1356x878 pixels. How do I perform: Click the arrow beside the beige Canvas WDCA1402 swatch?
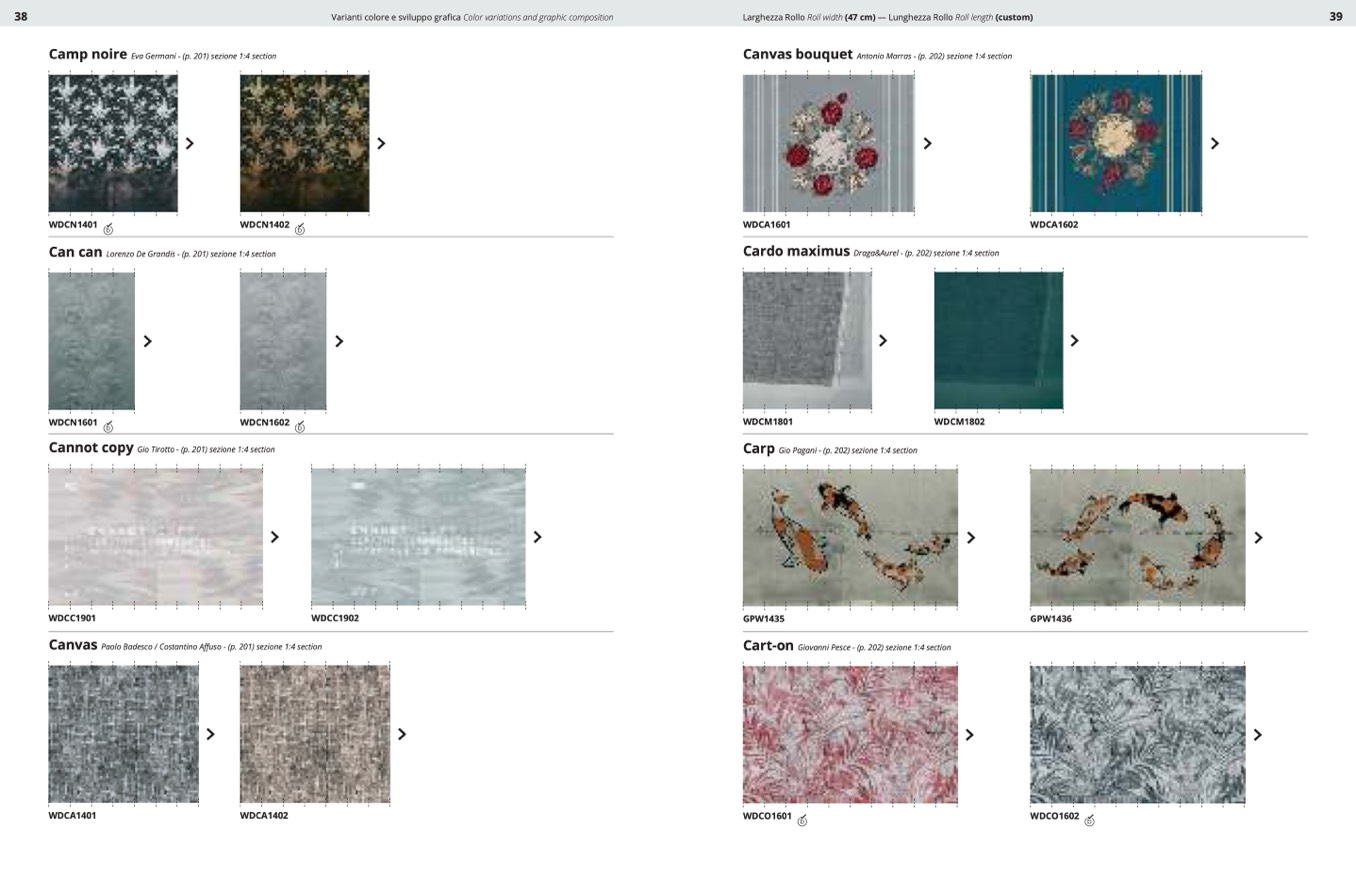402,735
